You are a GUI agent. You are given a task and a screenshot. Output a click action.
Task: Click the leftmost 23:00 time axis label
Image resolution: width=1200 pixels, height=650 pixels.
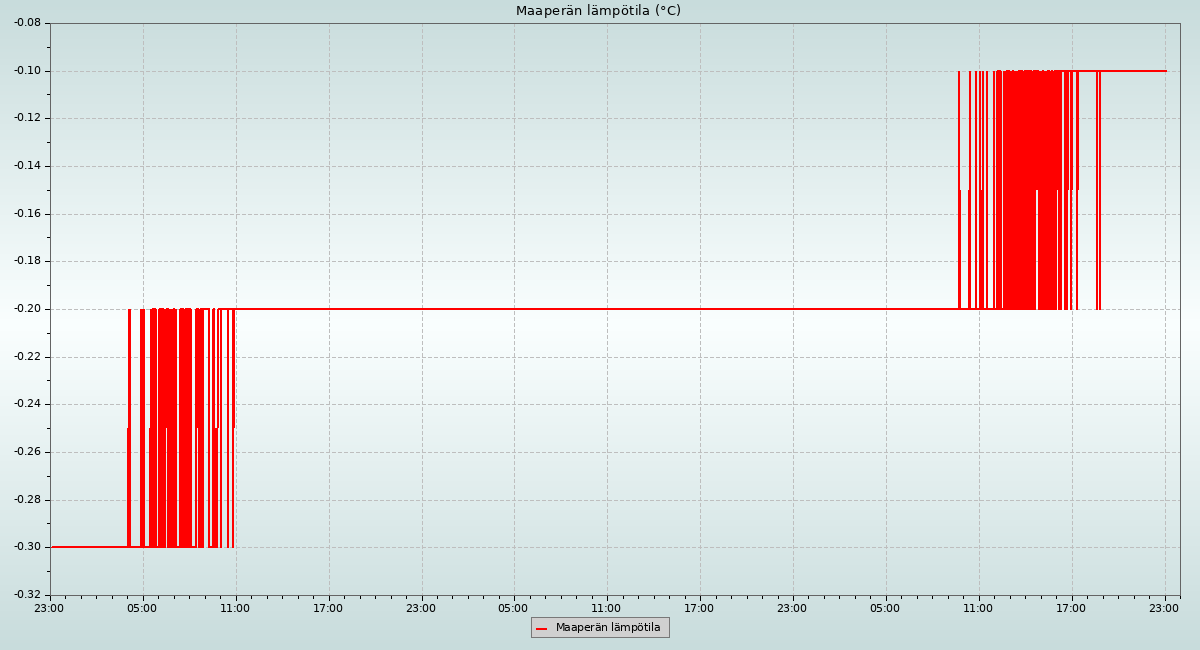49,608
